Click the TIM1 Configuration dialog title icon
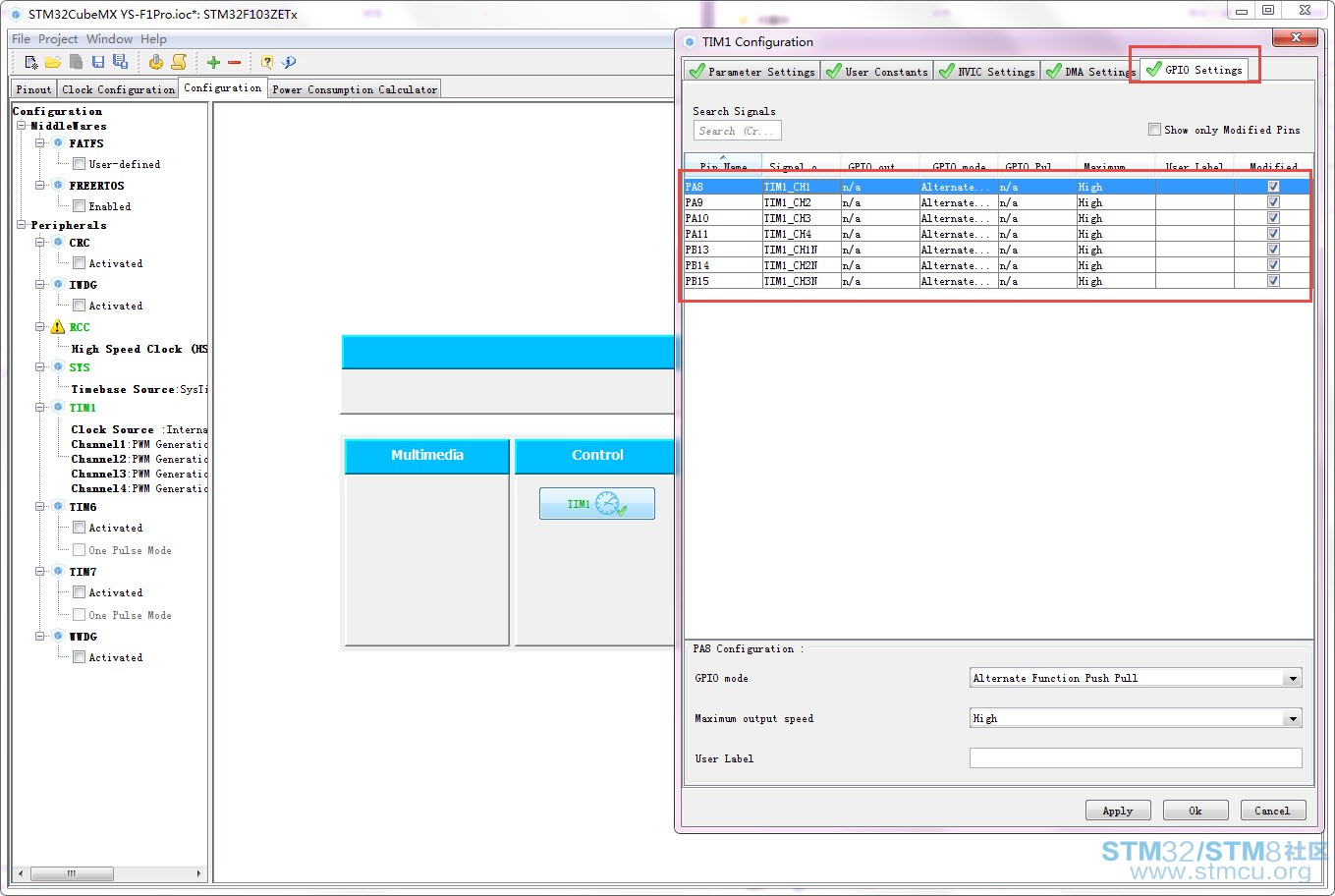This screenshot has height=896, width=1335. 690,42
